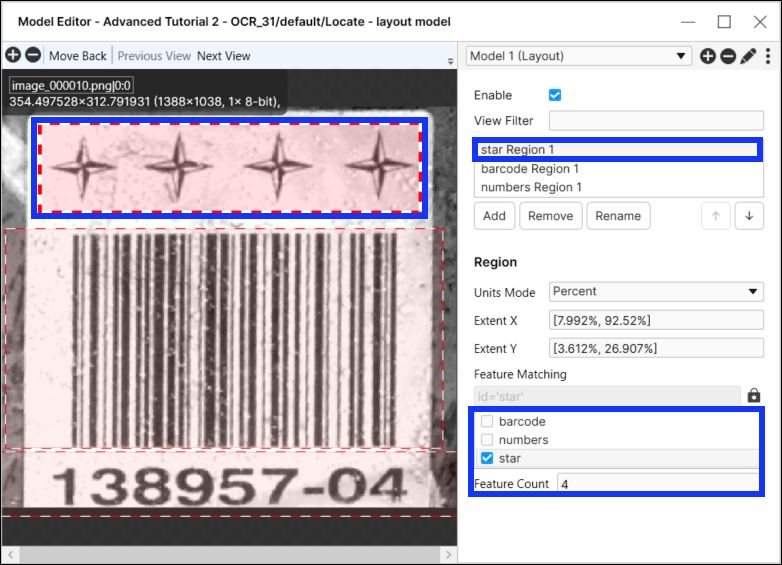This screenshot has height=565, width=782.
Task: Click the zoom in plus icon above image
Action: 13,56
